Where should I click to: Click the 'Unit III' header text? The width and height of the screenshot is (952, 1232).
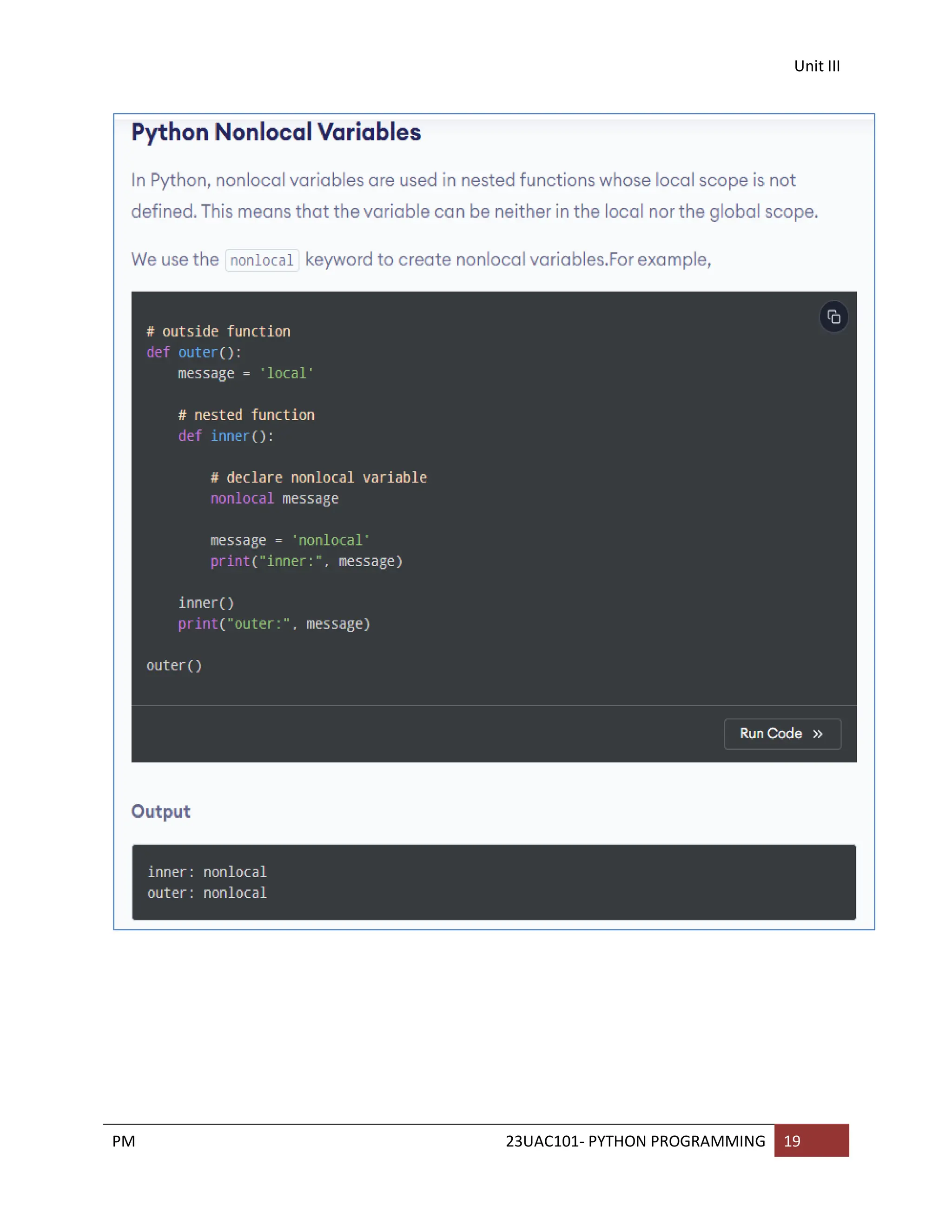pyautogui.click(x=817, y=66)
